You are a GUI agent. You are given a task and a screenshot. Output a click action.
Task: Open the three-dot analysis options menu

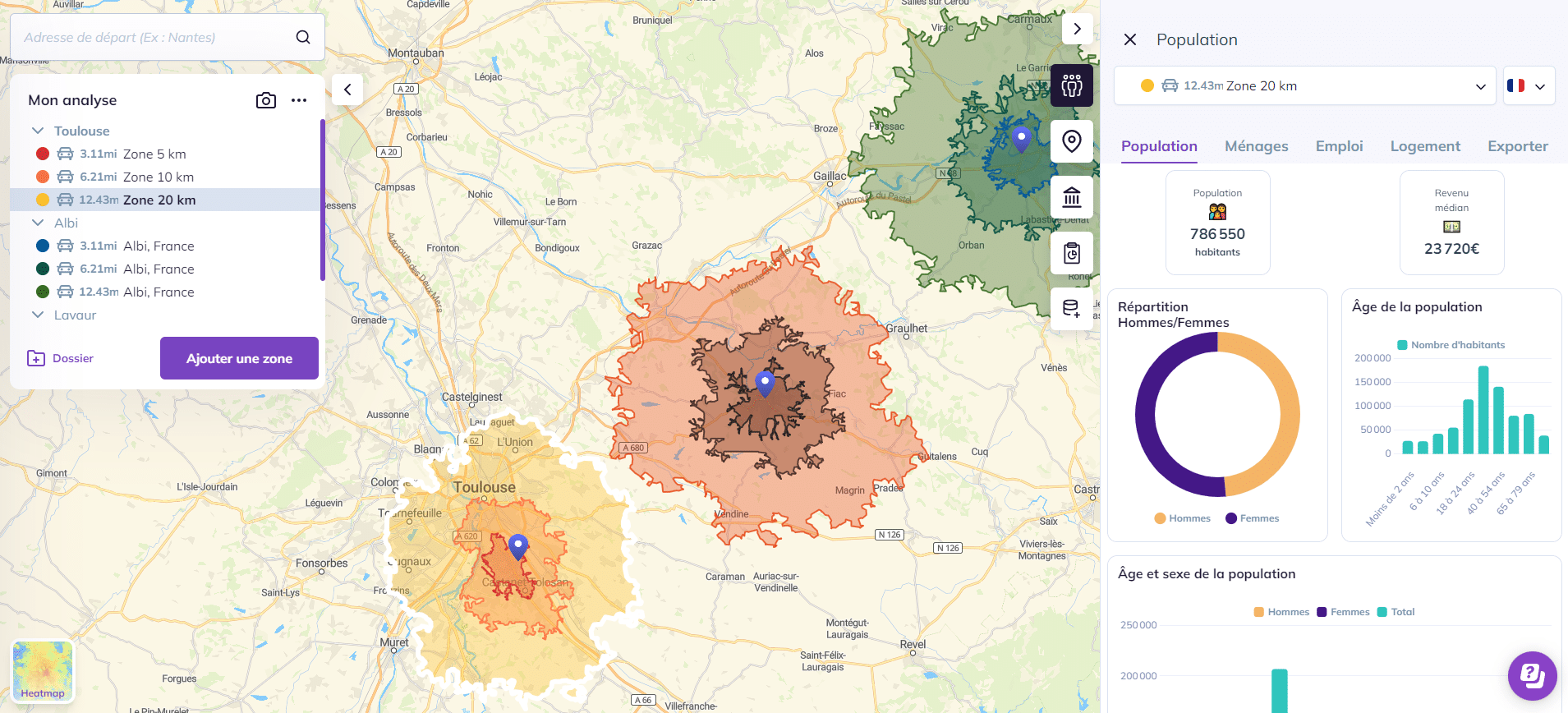pyautogui.click(x=299, y=100)
